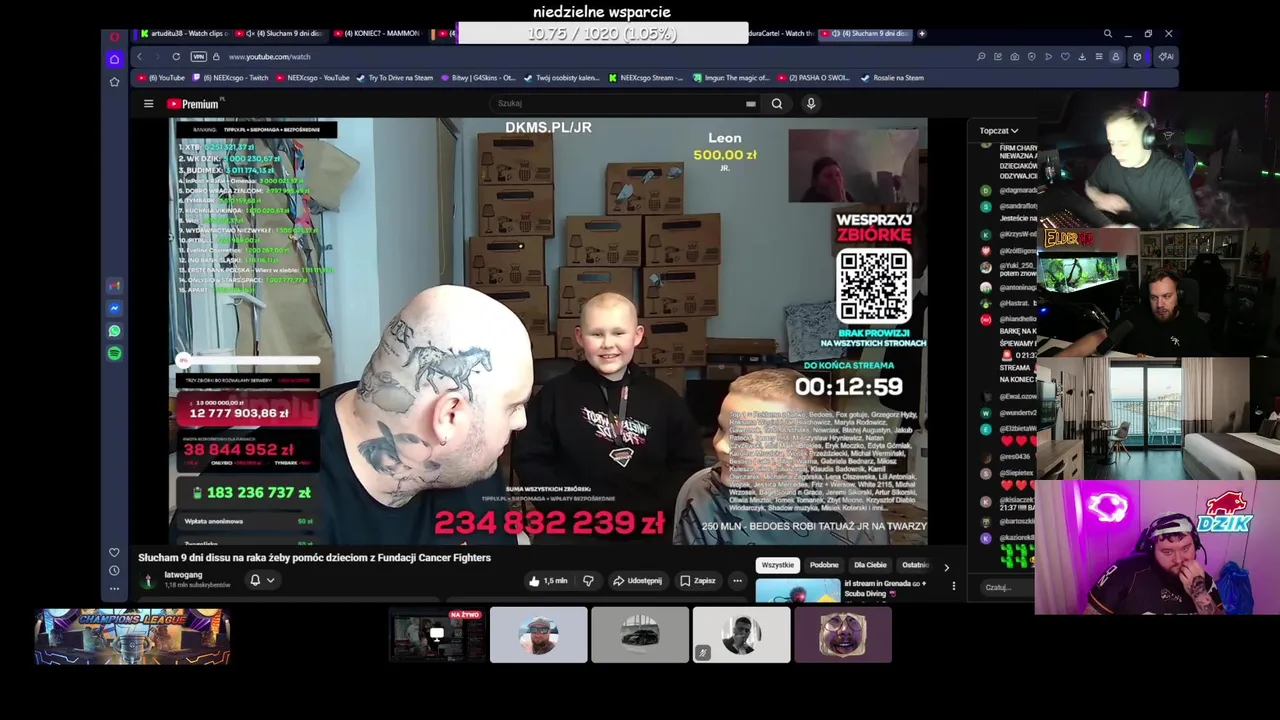The height and width of the screenshot is (720, 1280).
Task: Select the Ostatnio filter chip
Action: tap(916, 565)
